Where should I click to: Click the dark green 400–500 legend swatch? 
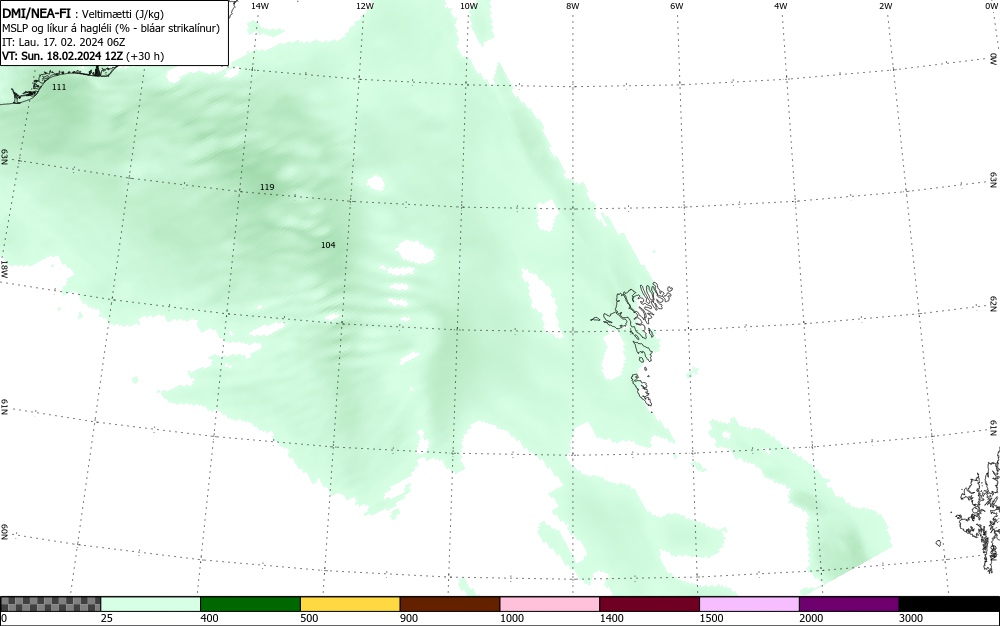point(250,604)
